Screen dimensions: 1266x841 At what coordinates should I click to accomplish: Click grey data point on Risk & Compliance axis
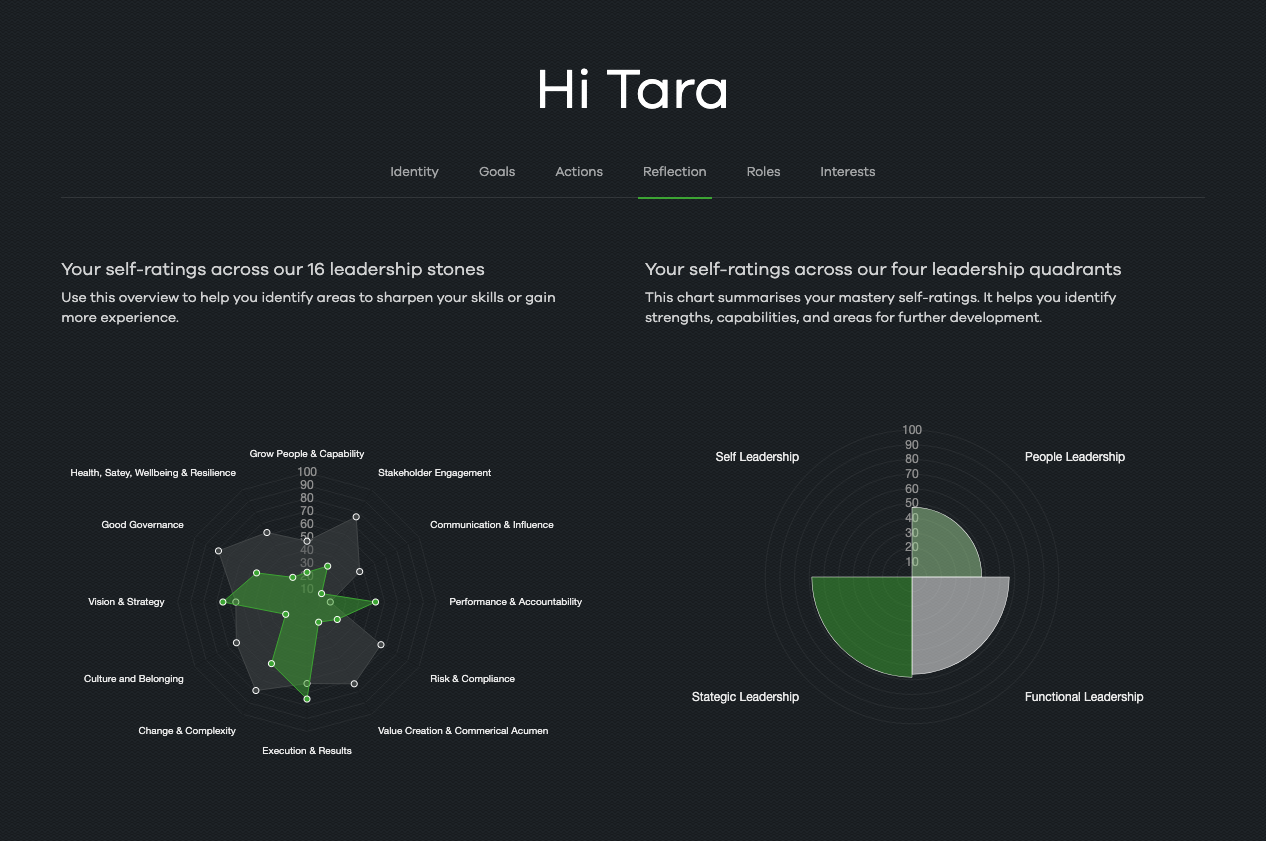pos(380,645)
